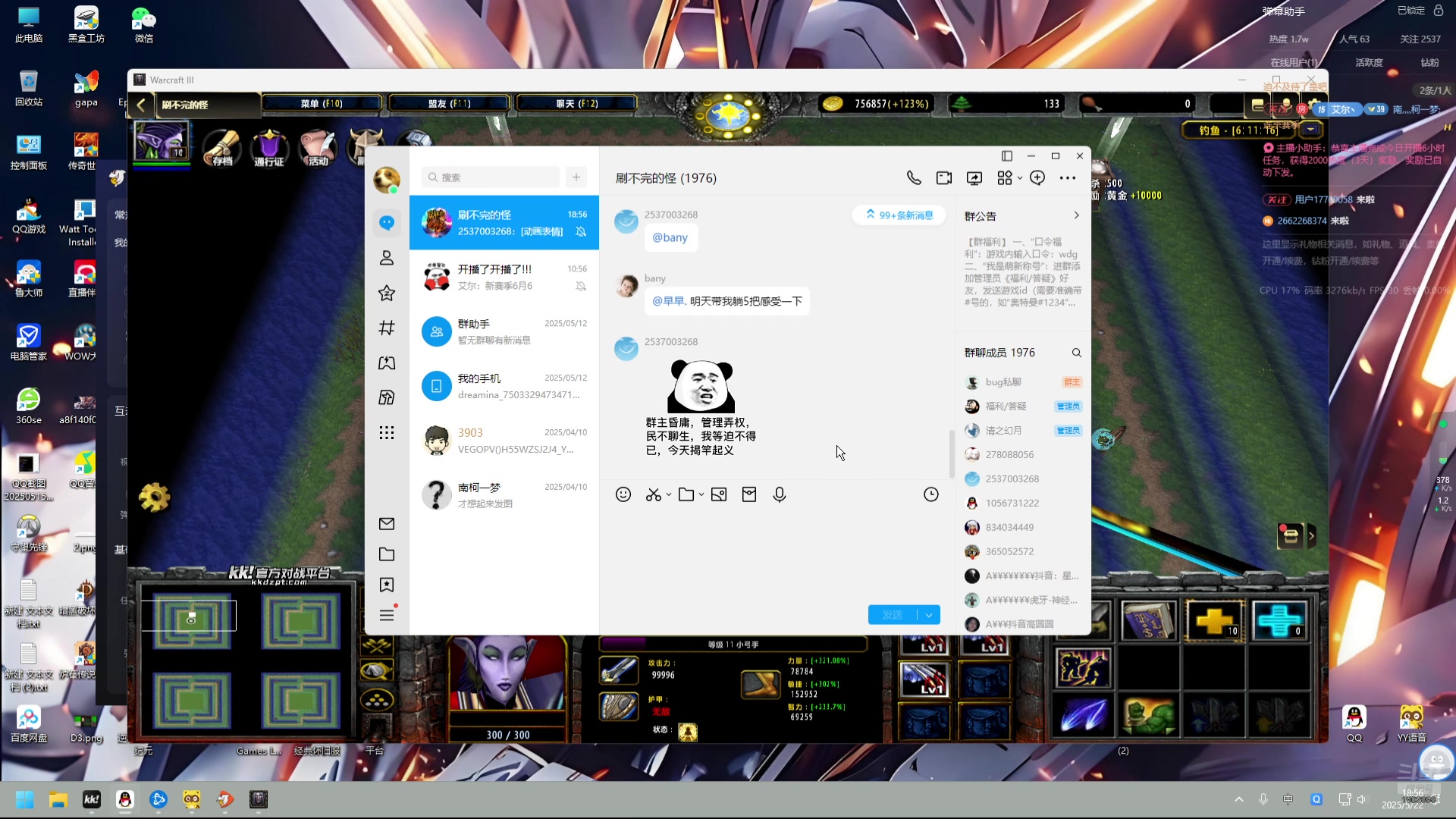
Task: Click the screenshot scissors tool
Action: 654,494
